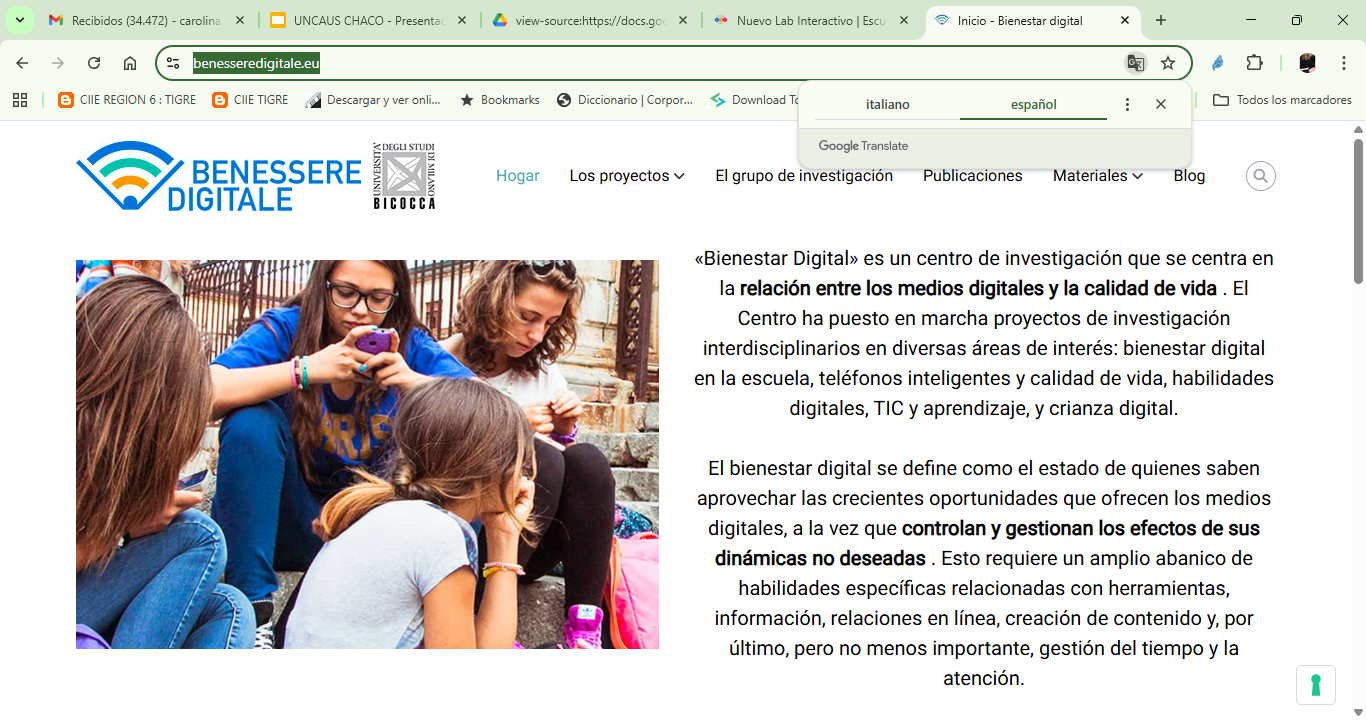Open the Publicaciones page
The height and width of the screenshot is (720, 1366).
click(971, 175)
